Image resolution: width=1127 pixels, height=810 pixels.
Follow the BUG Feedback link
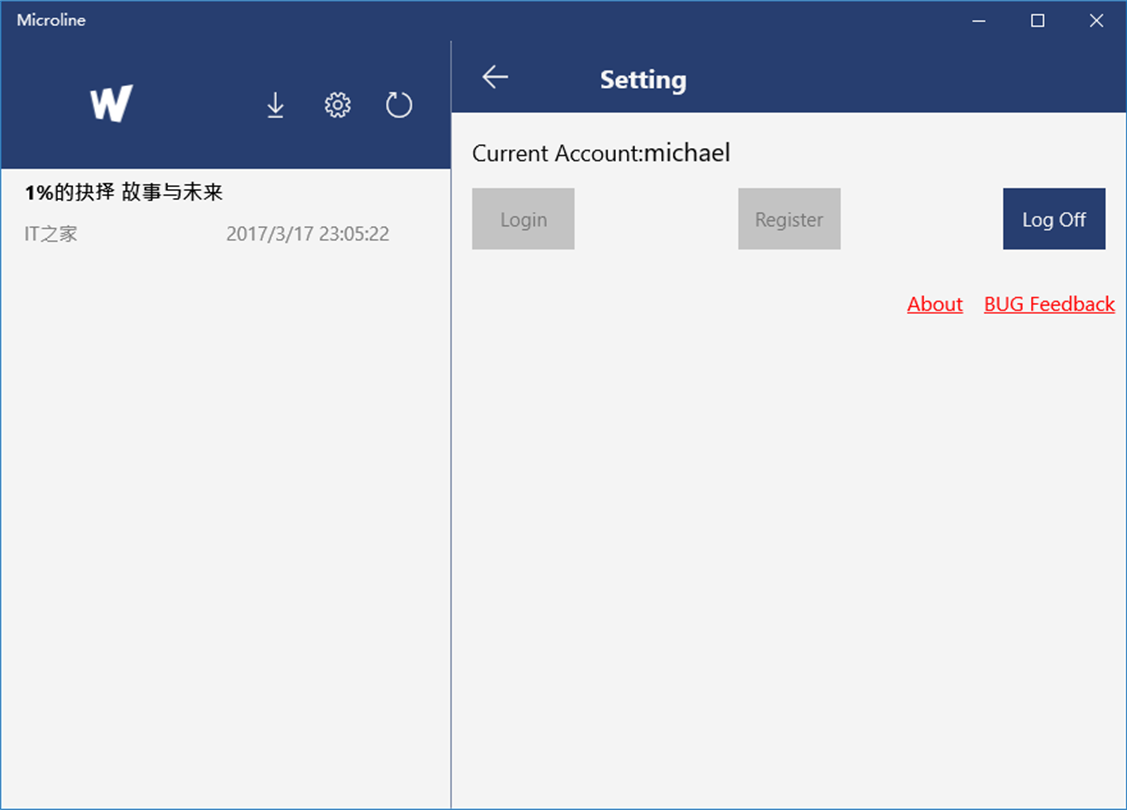click(1049, 304)
